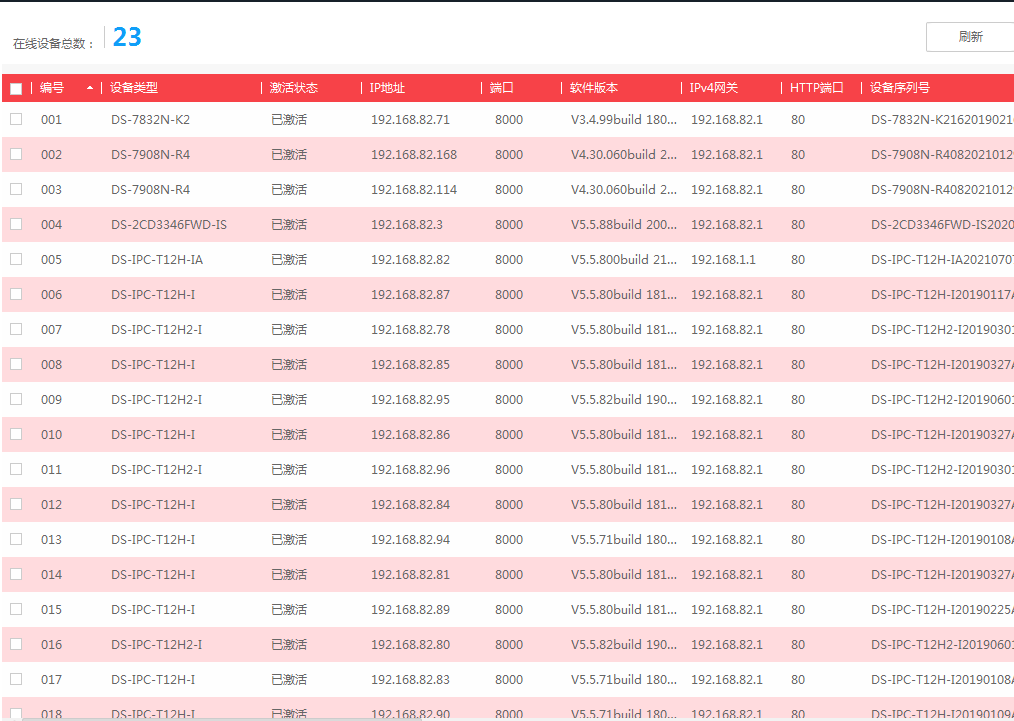Click IP address 192.168.82.80
This screenshot has width=1014, height=721.
[411, 644]
